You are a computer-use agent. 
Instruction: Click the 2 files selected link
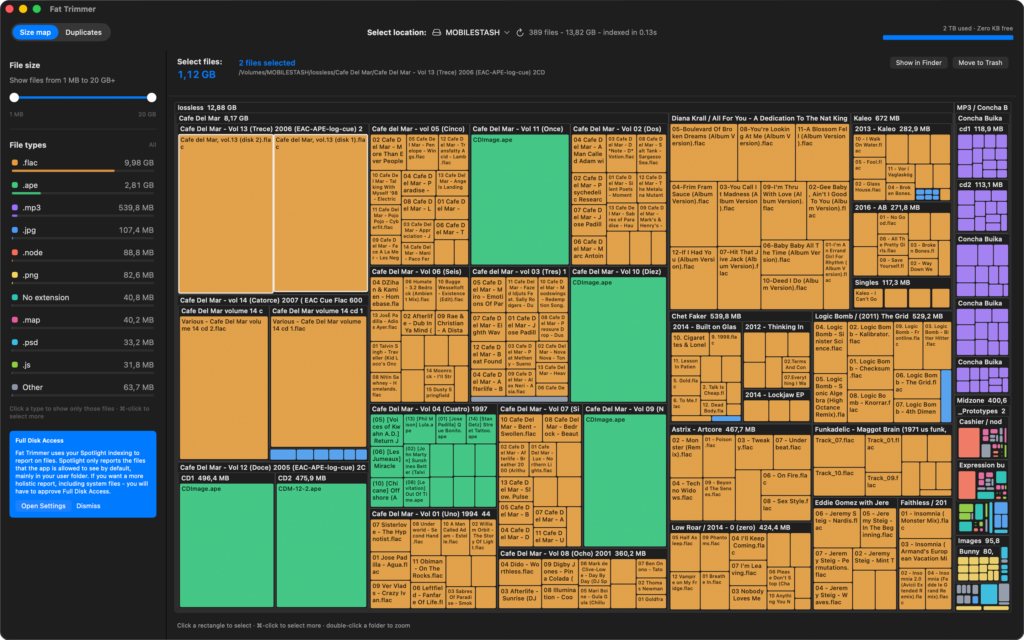pos(266,63)
